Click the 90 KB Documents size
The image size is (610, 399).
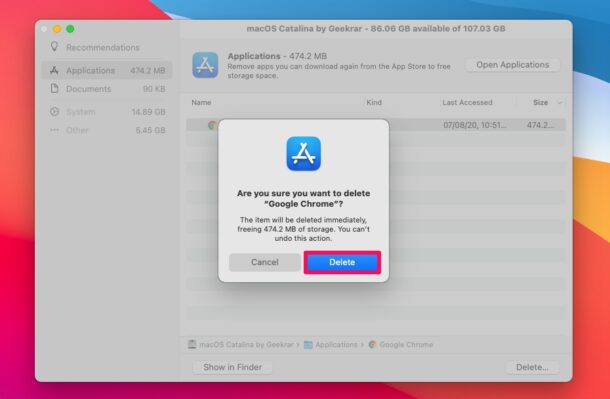pos(154,89)
